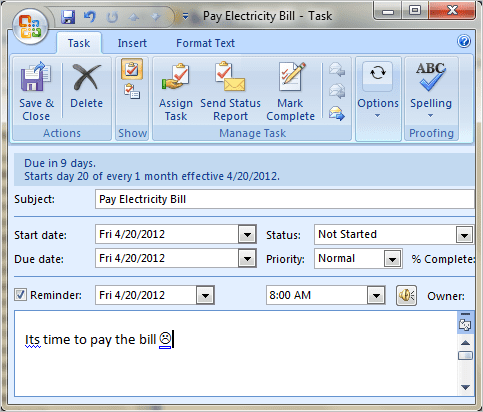The width and height of the screenshot is (483, 412).
Task: Click Assign Task
Action: (x=176, y=91)
